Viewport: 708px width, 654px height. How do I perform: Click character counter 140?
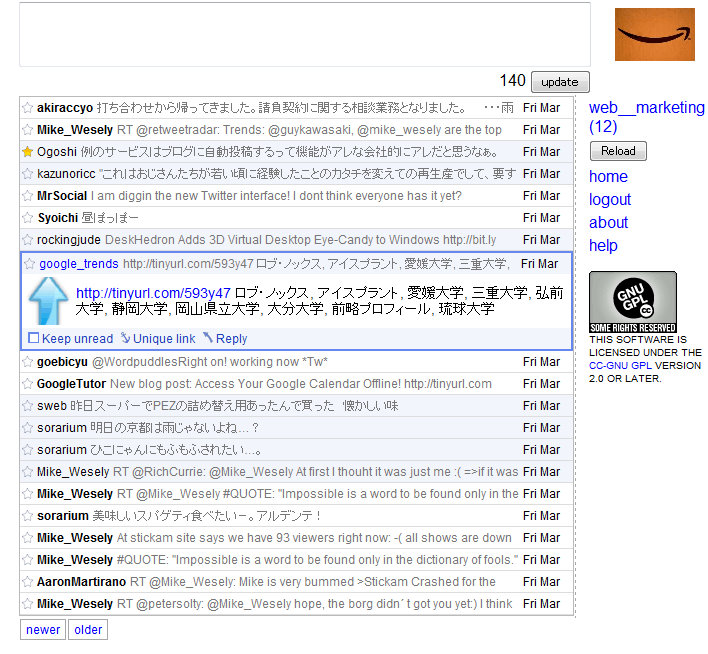click(512, 81)
